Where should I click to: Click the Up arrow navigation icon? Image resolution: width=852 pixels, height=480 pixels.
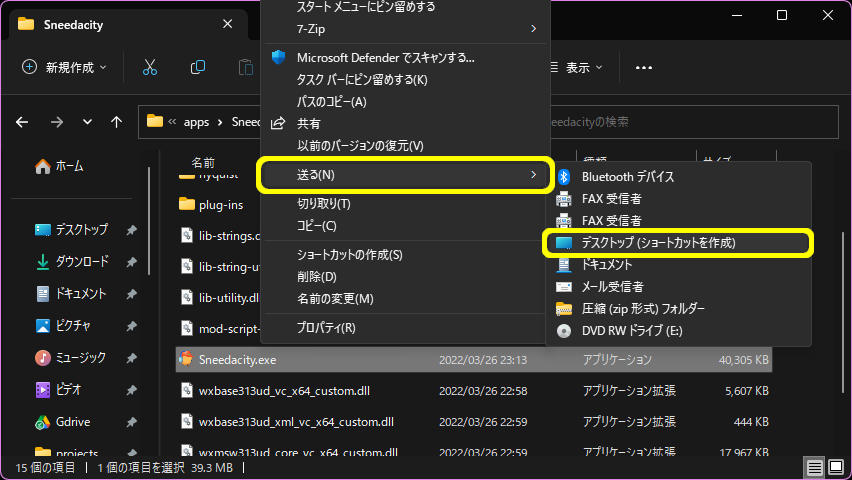[x=117, y=122]
